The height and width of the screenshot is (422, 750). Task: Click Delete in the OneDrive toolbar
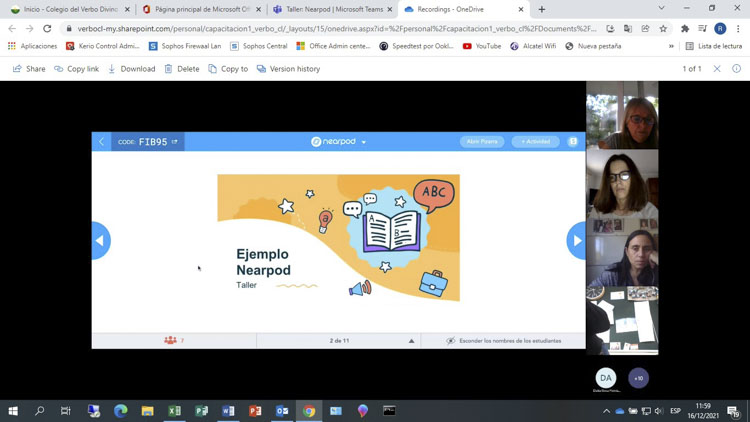182,69
